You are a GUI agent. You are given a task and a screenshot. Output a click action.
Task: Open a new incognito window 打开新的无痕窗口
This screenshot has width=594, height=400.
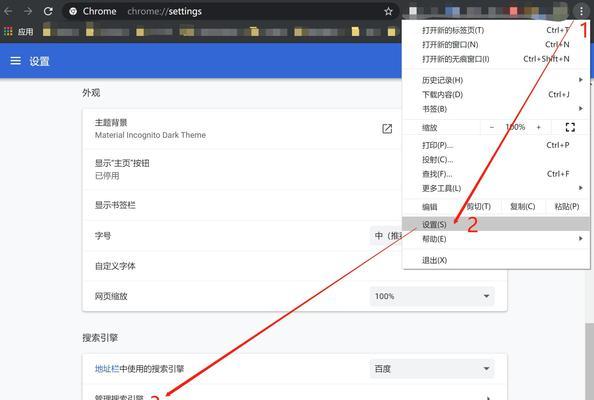[496, 59]
